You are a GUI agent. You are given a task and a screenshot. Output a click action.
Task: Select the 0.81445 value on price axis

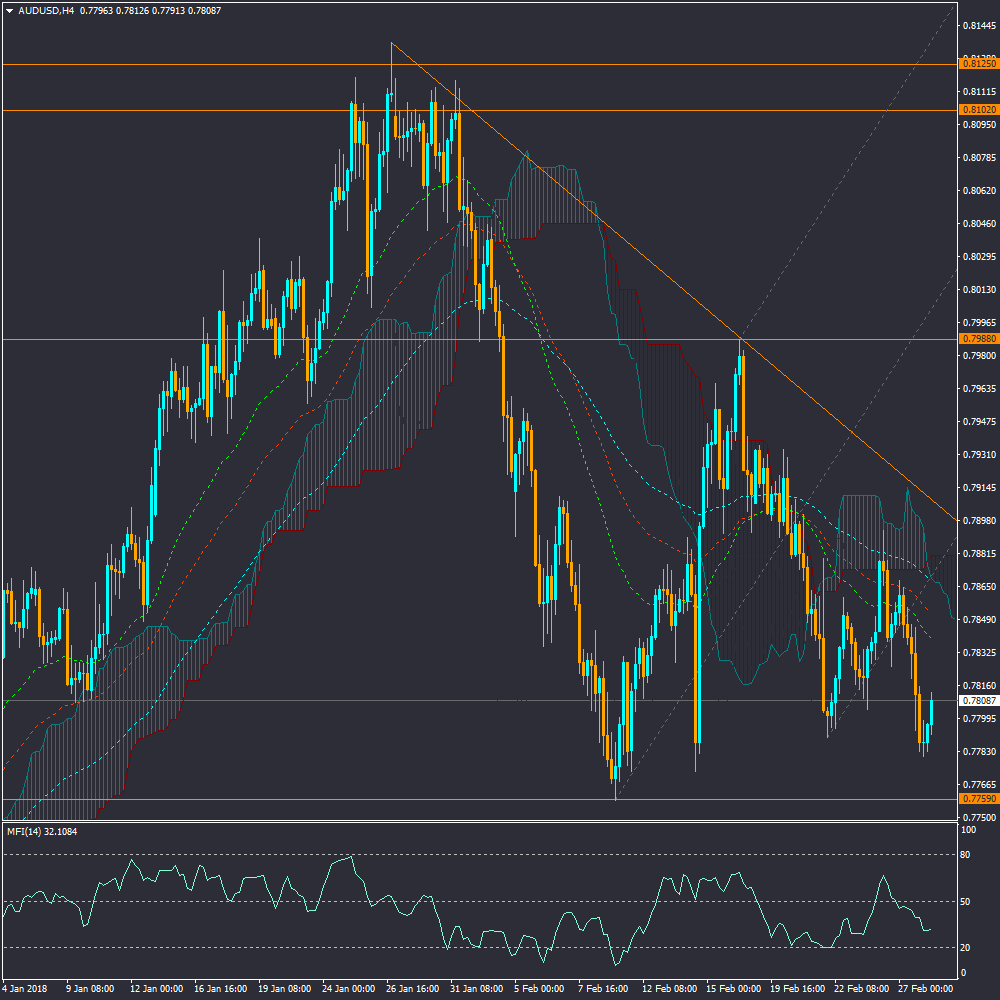976,26
